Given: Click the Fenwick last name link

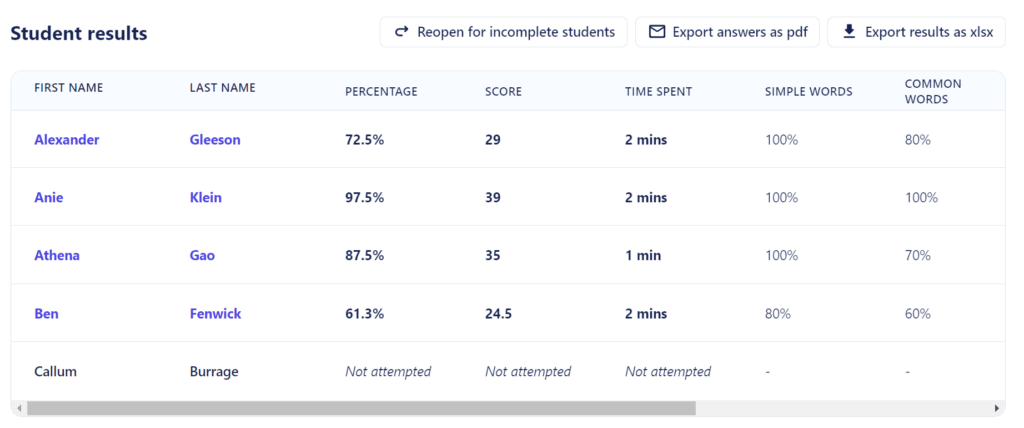Looking at the screenshot, I should pos(216,314).
